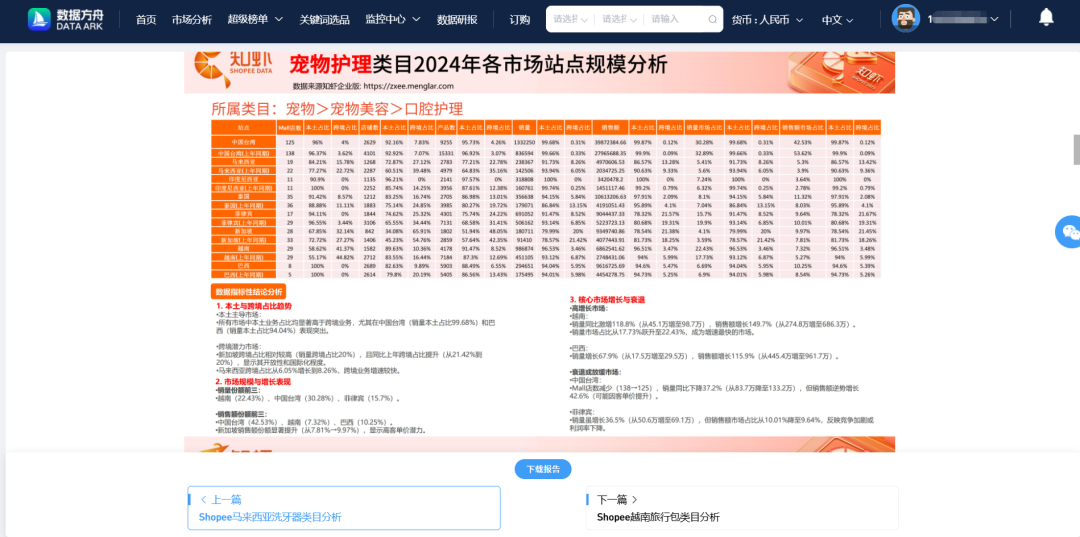Click heading 3. 核心市场增长与衰退
Screen dimensions: 1080x537
tap(607, 300)
